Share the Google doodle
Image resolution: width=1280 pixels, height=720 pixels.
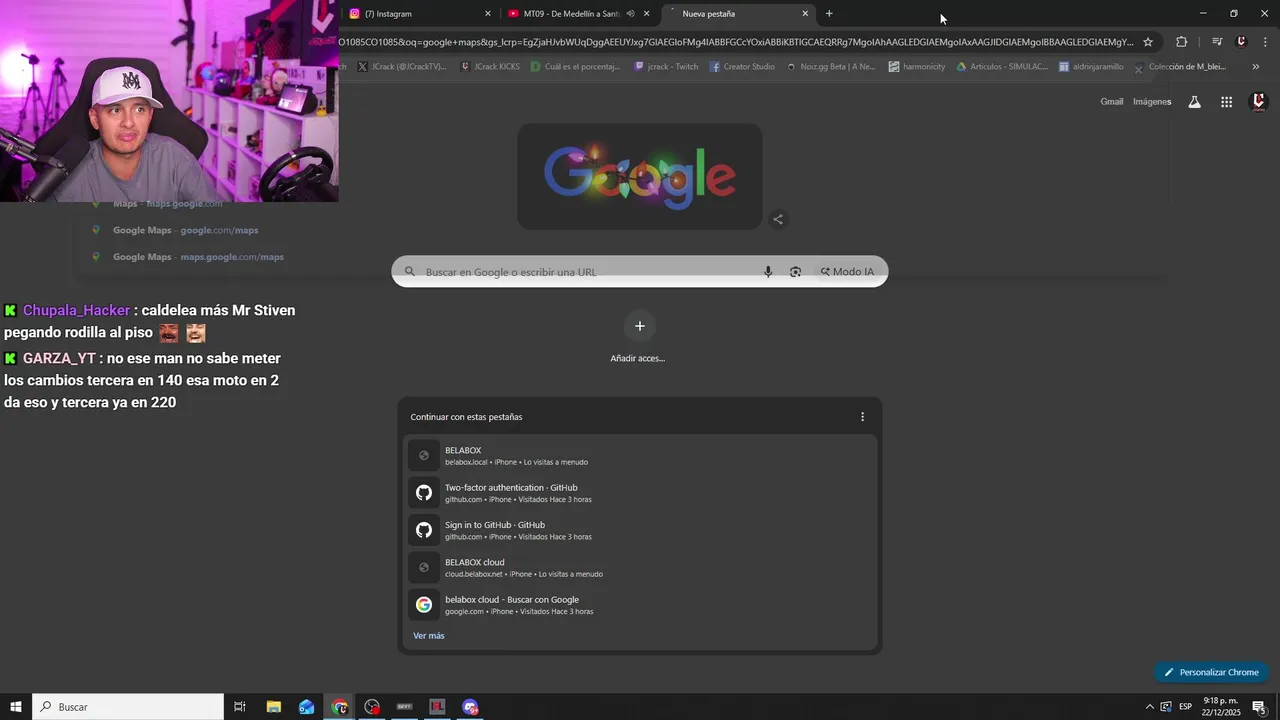click(778, 219)
